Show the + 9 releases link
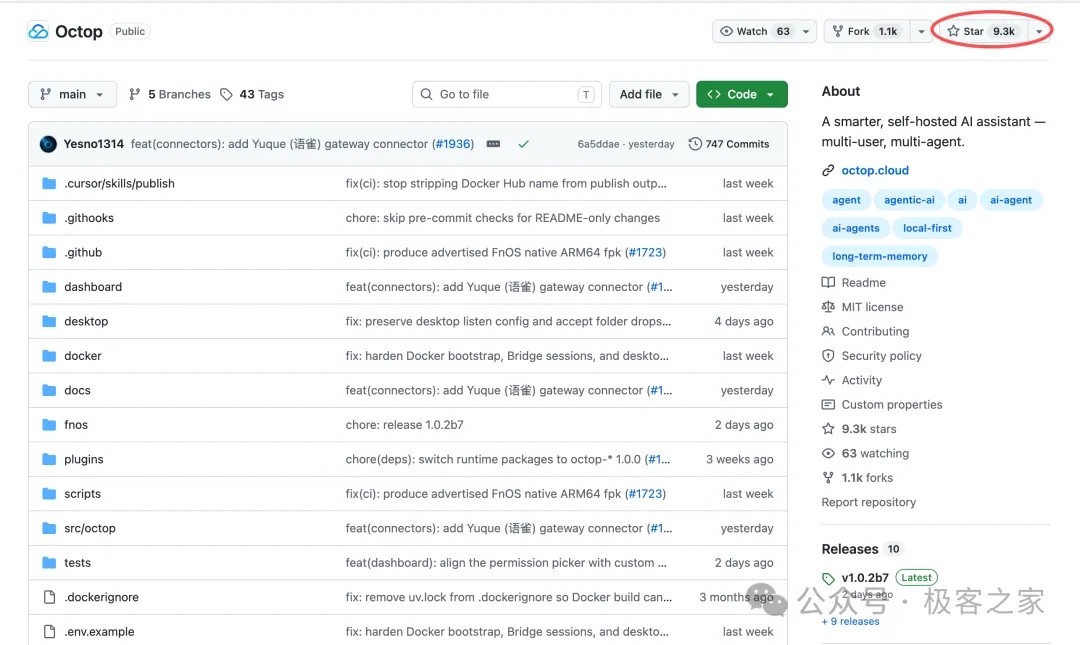 [851, 622]
